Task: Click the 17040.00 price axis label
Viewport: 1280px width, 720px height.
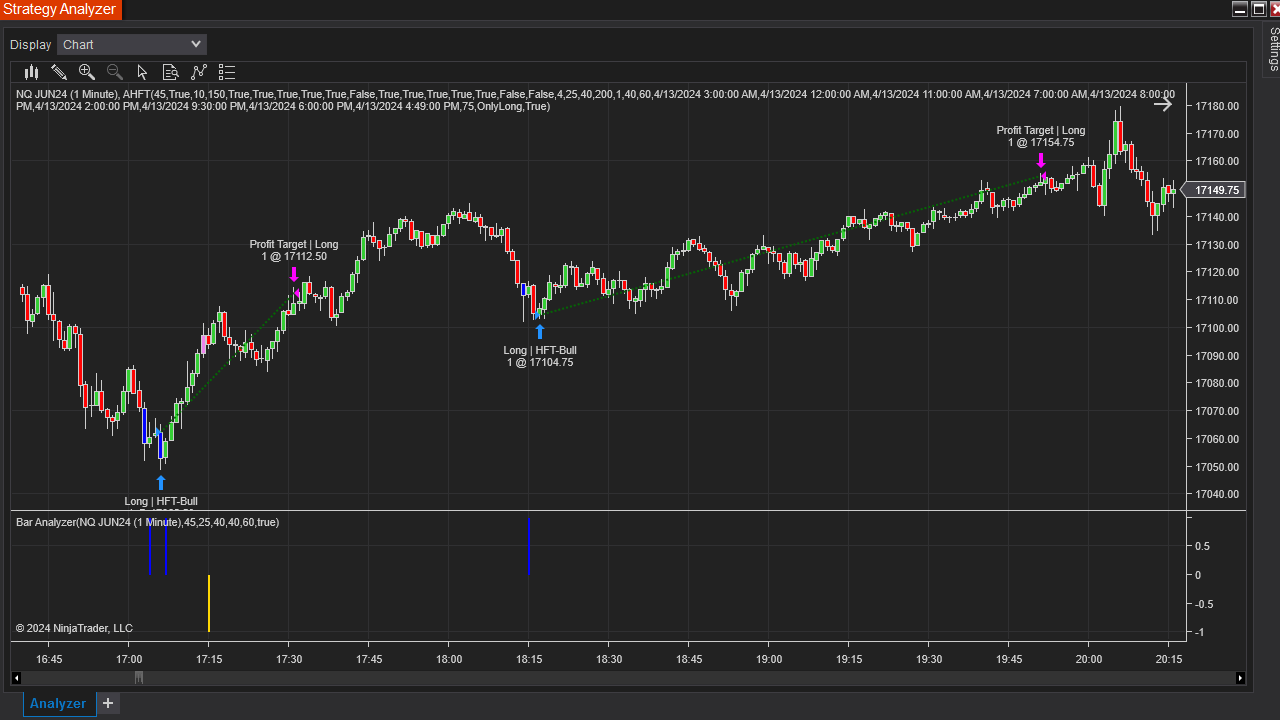Action: coord(1217,494)
